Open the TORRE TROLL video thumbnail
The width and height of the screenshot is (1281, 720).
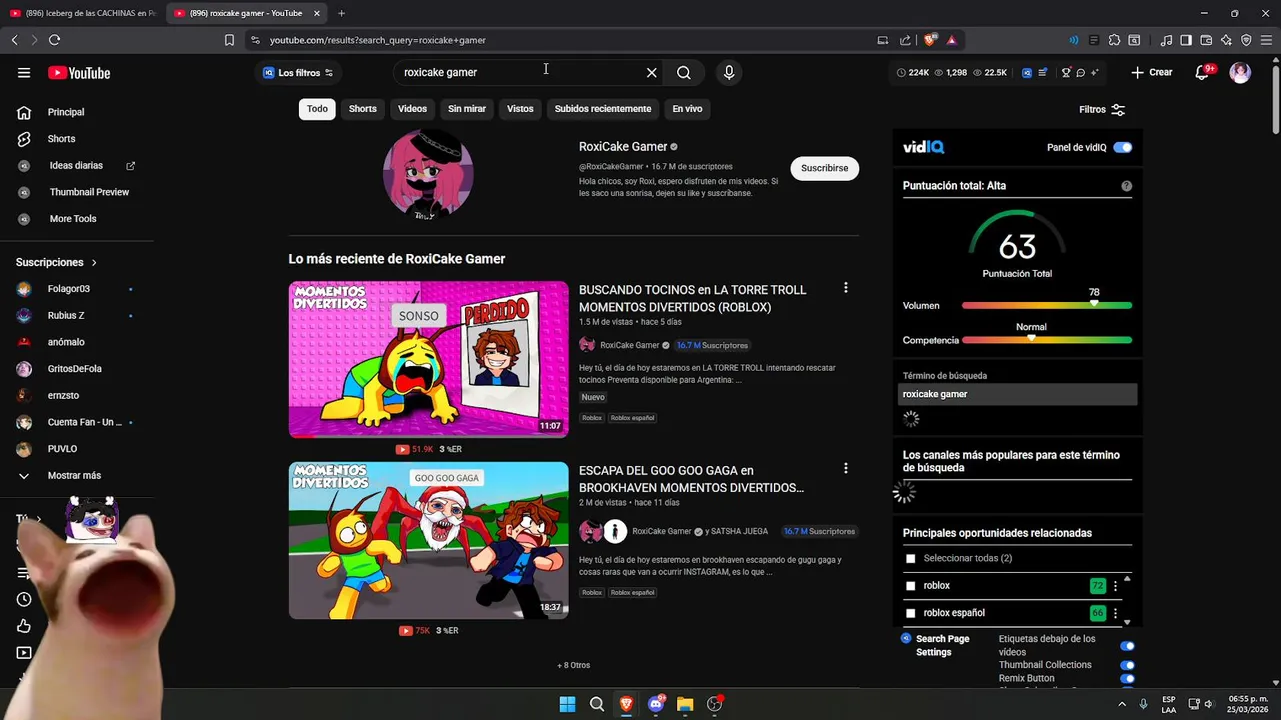[x=429, y=359]
